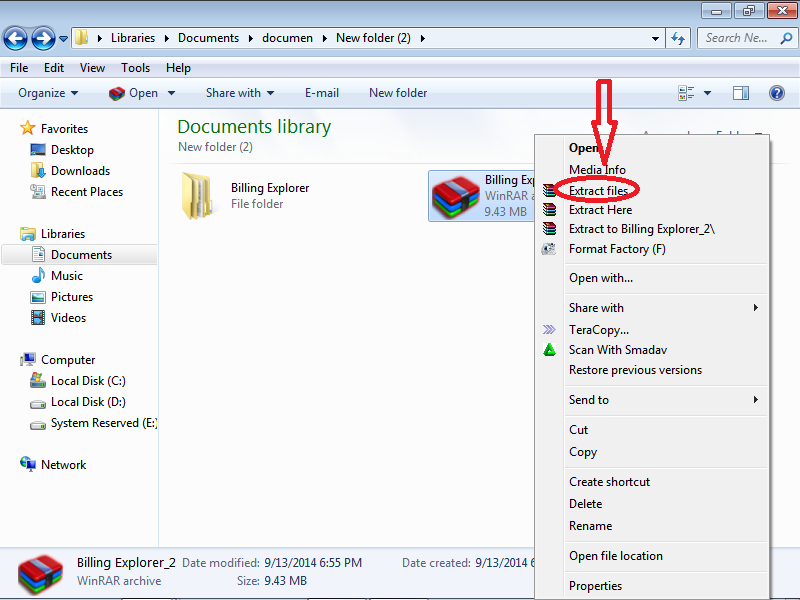Click the Back navigation arrow
Viewport: 800px width, 600px height.
point(15,38)
